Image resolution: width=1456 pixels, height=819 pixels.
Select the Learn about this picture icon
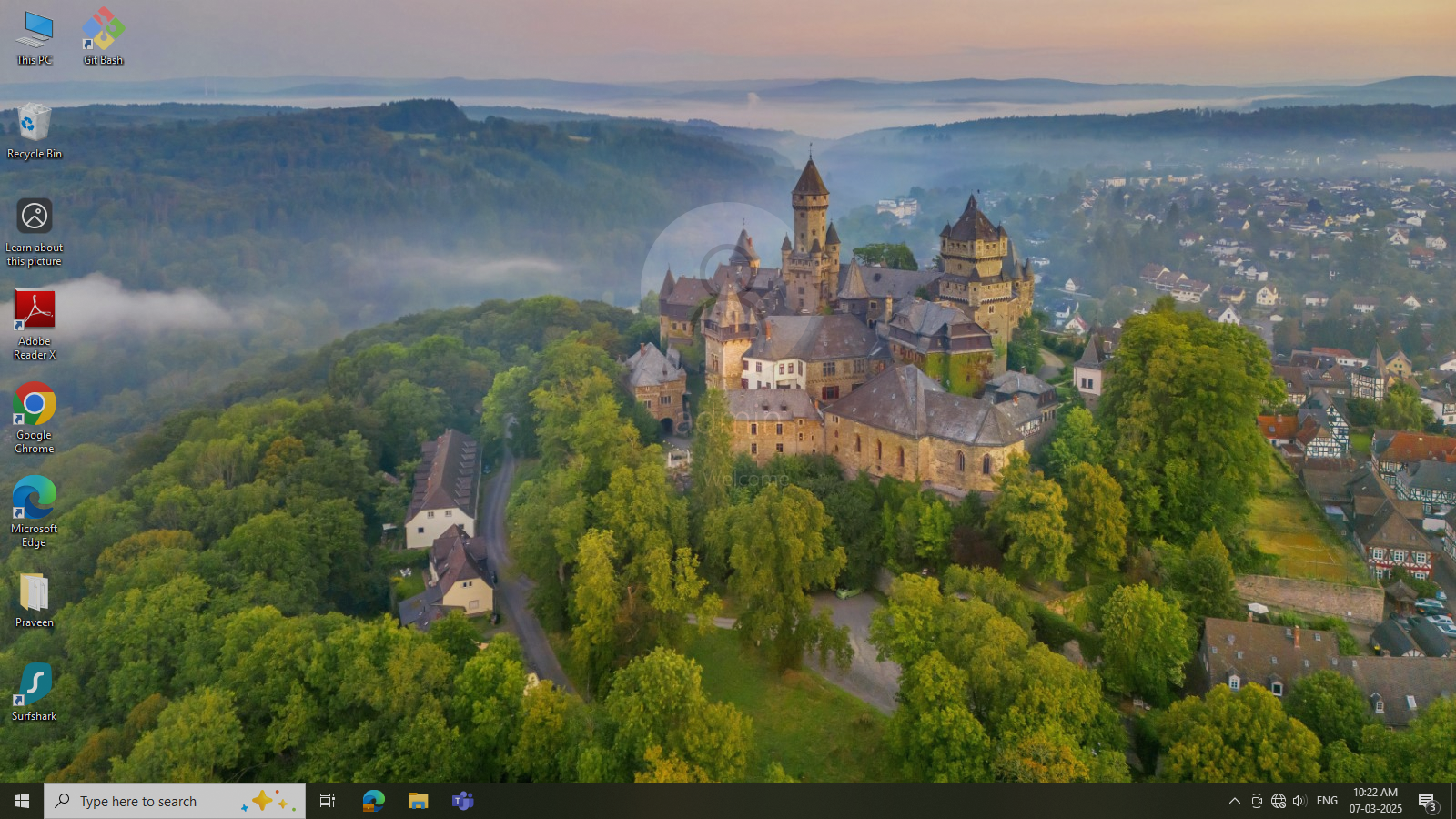click(35, 232)
